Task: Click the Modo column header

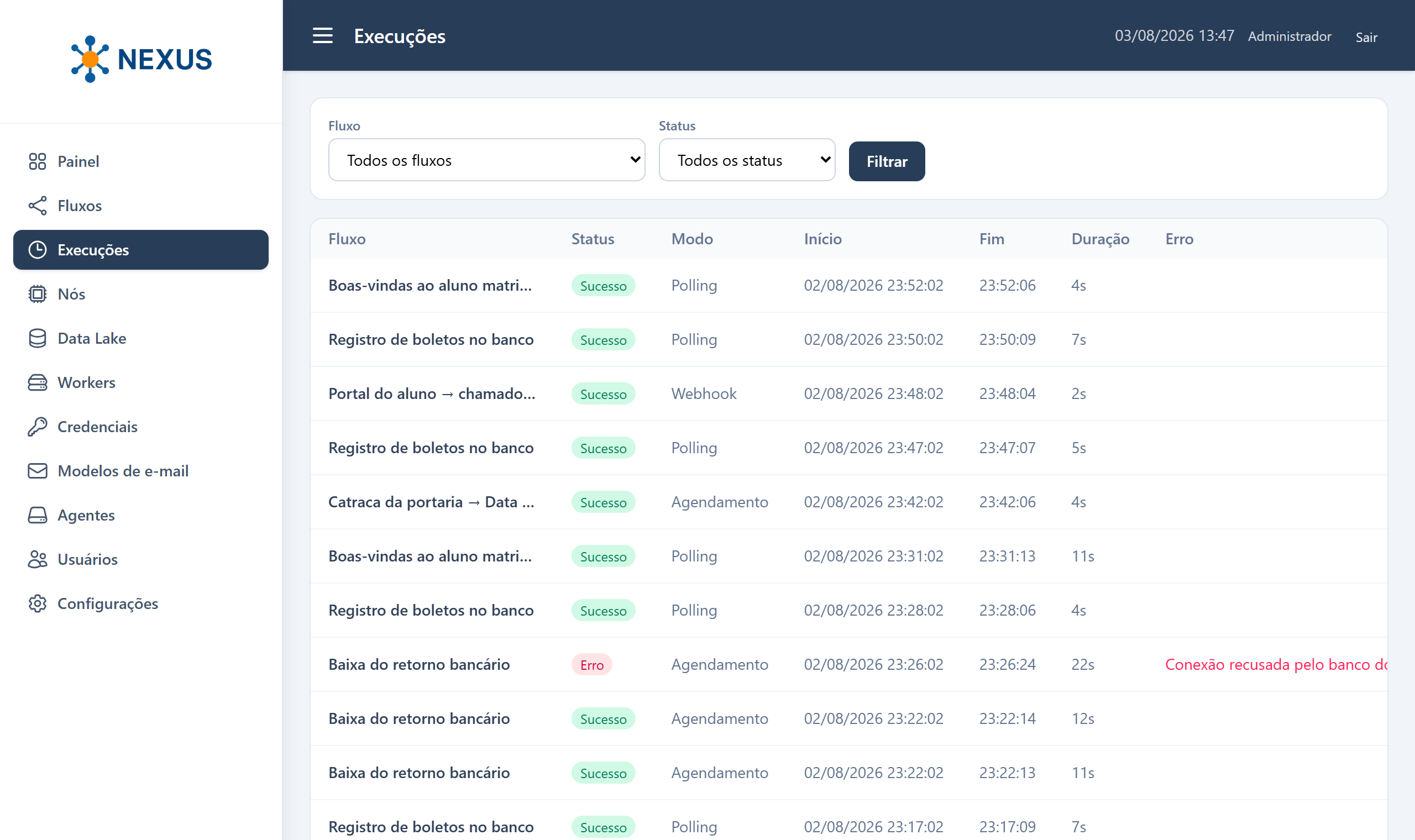Action: coord(691,239)
